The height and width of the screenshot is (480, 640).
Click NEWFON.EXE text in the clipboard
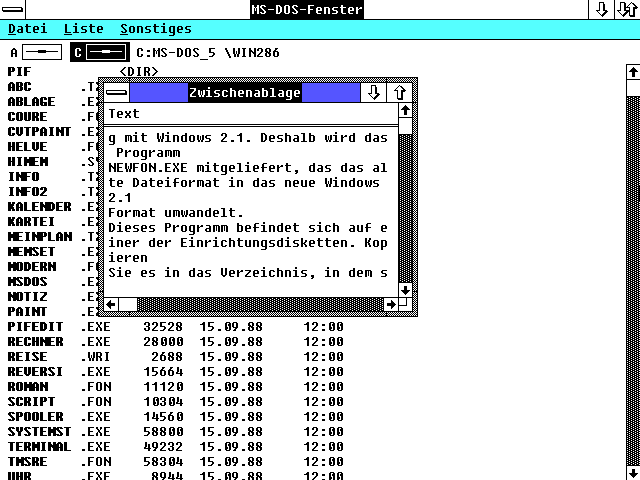[148, 168]
